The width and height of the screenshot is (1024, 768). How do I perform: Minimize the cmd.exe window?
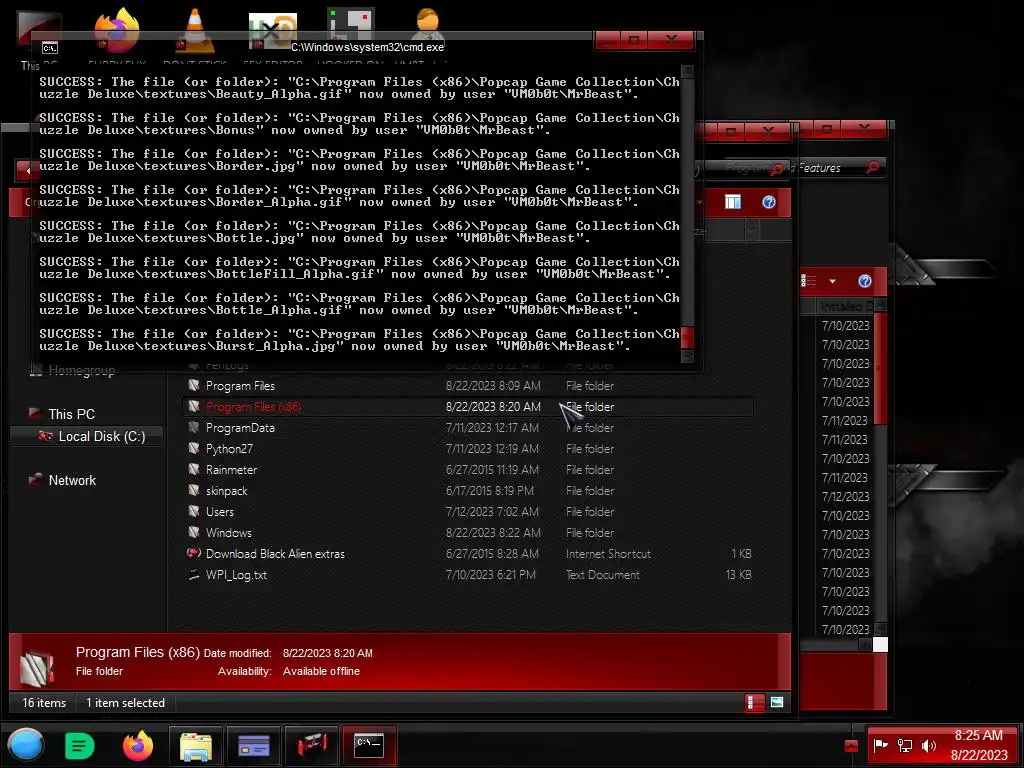[607, 40]
